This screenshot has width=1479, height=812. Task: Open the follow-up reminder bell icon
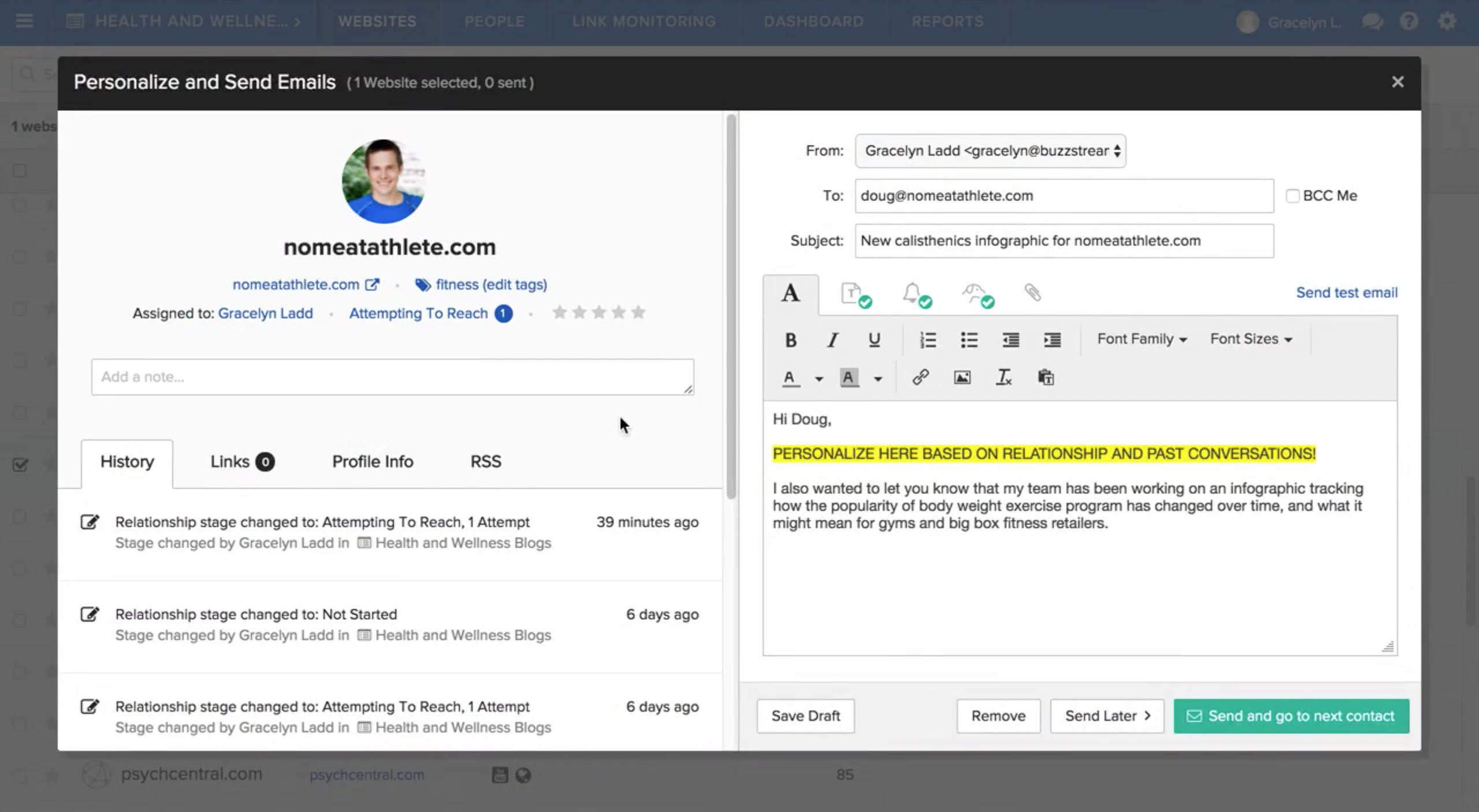click(917, 294)
